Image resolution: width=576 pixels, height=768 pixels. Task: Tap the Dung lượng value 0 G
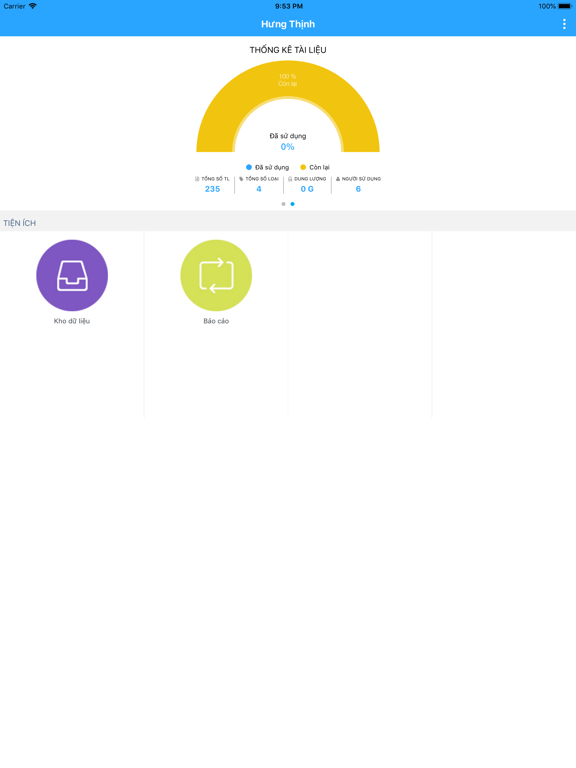[x=307, y=189]
